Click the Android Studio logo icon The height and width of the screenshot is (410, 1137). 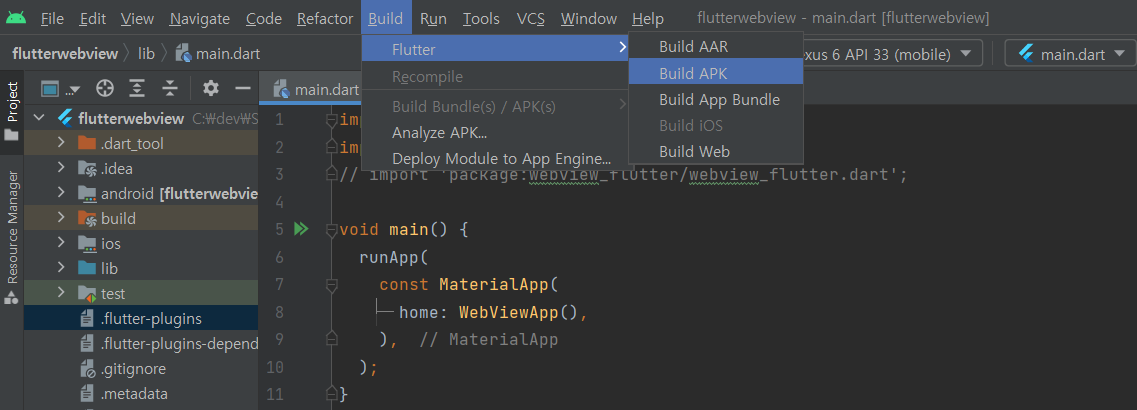[x=15, y=17]
